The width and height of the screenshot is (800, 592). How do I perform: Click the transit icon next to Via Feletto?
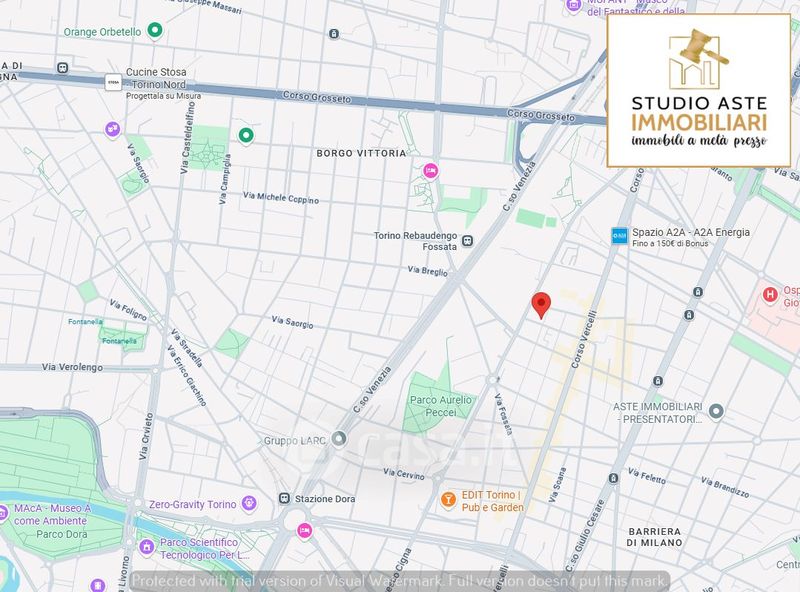point(613,478)
